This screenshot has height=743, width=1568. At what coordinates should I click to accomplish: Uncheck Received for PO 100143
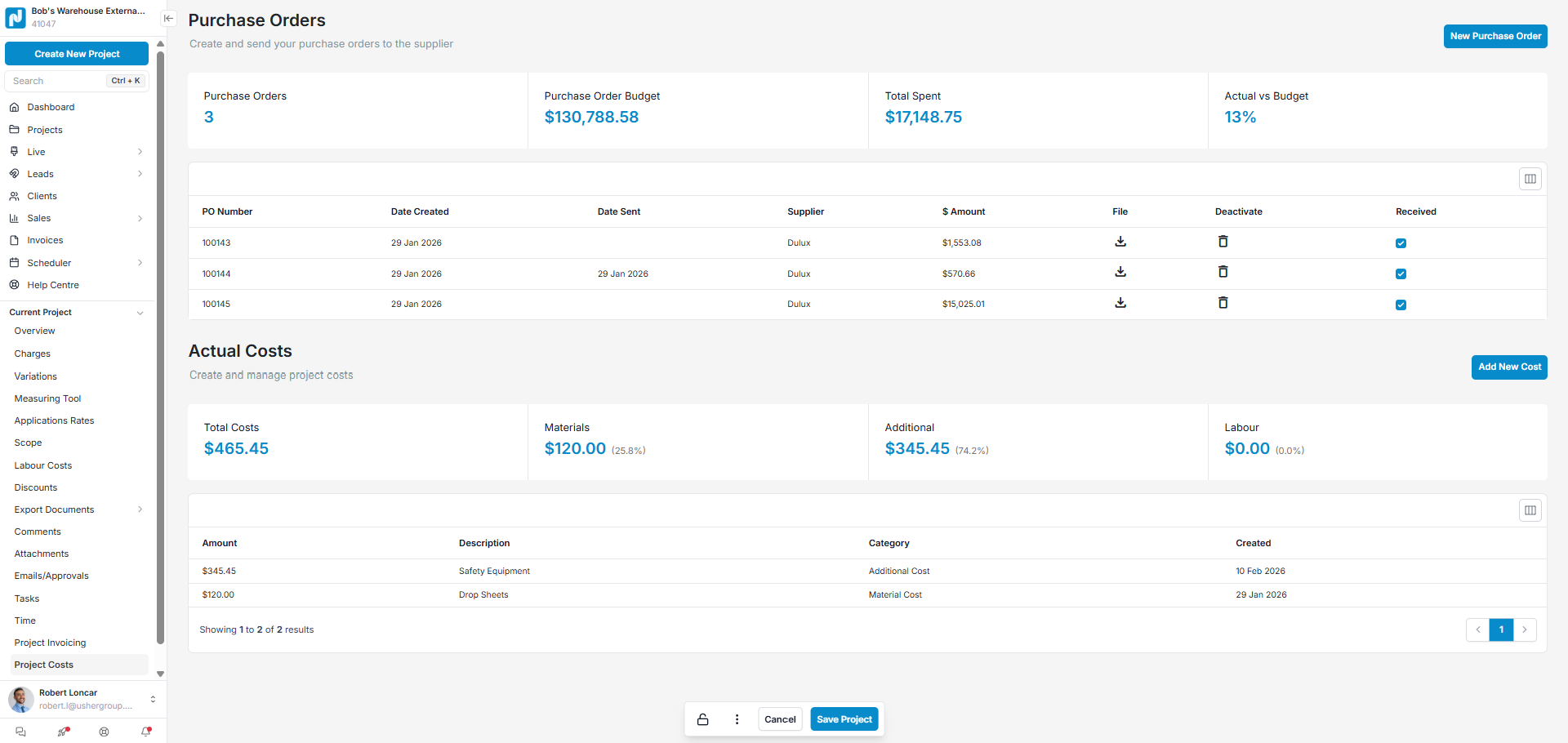[x=1401, y=243]
